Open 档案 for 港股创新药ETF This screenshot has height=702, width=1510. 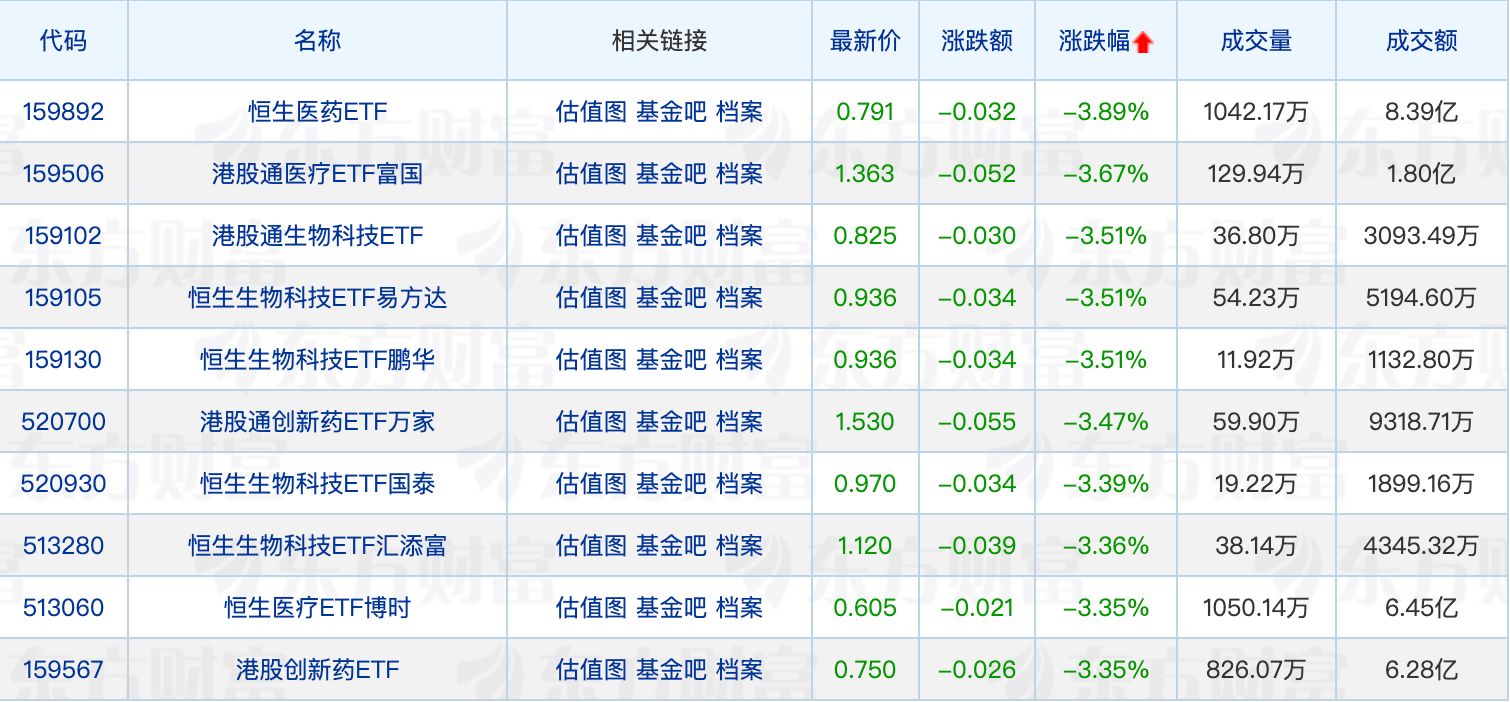point(739,670)
